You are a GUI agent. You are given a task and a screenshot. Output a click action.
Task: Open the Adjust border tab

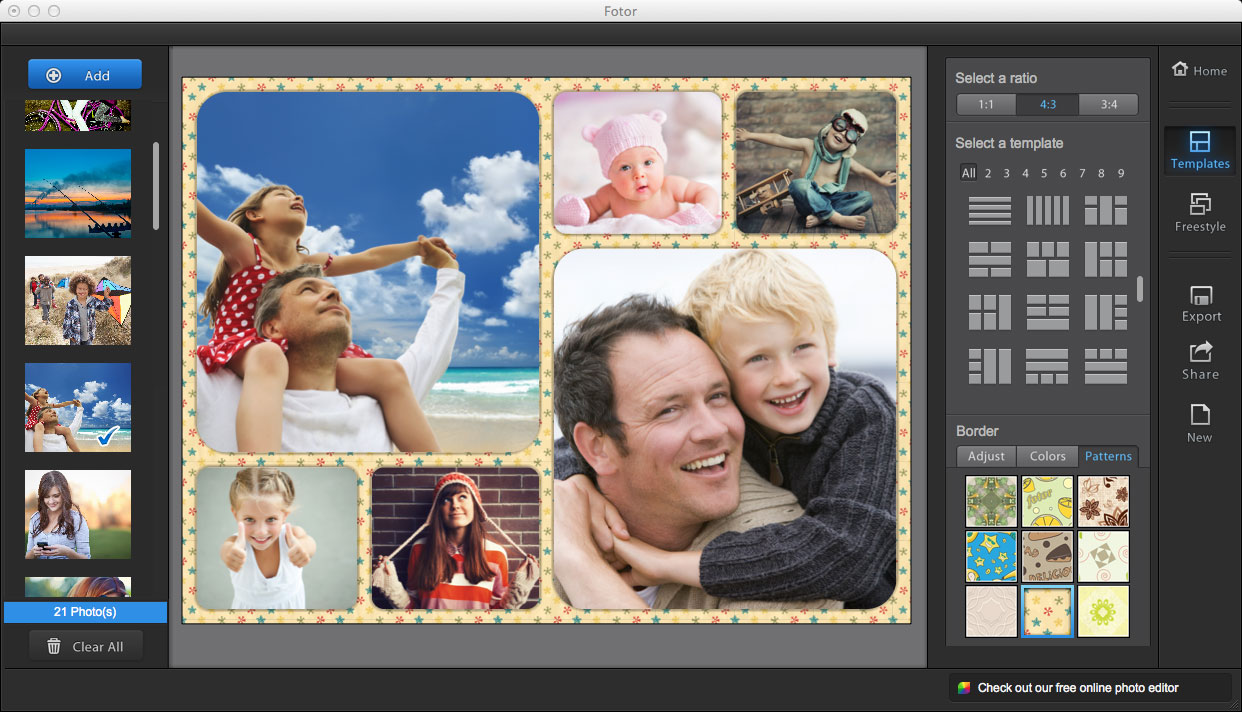(x=986, y=456)
